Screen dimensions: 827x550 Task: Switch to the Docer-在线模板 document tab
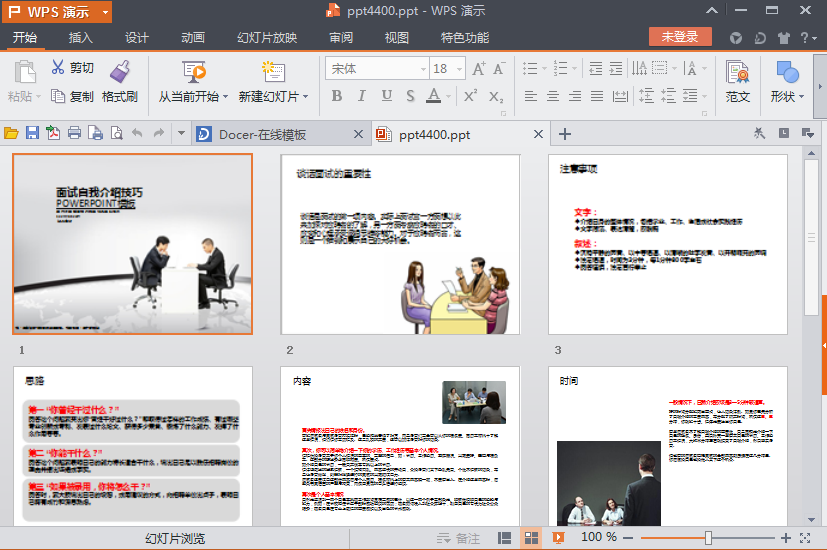[262, 134]
